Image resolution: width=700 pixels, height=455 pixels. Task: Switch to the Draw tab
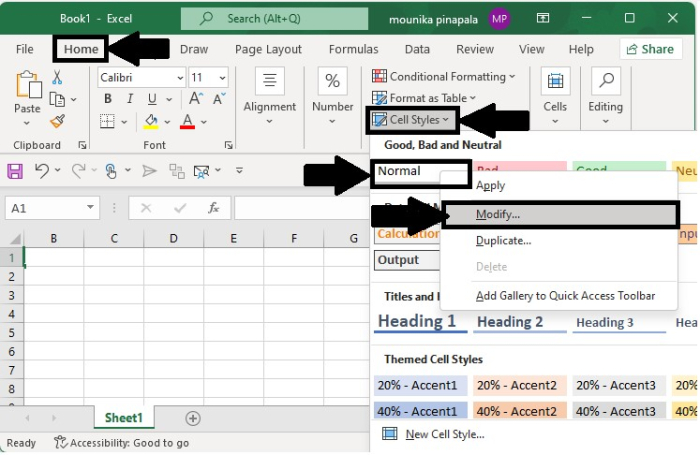[x=194, y=49]
